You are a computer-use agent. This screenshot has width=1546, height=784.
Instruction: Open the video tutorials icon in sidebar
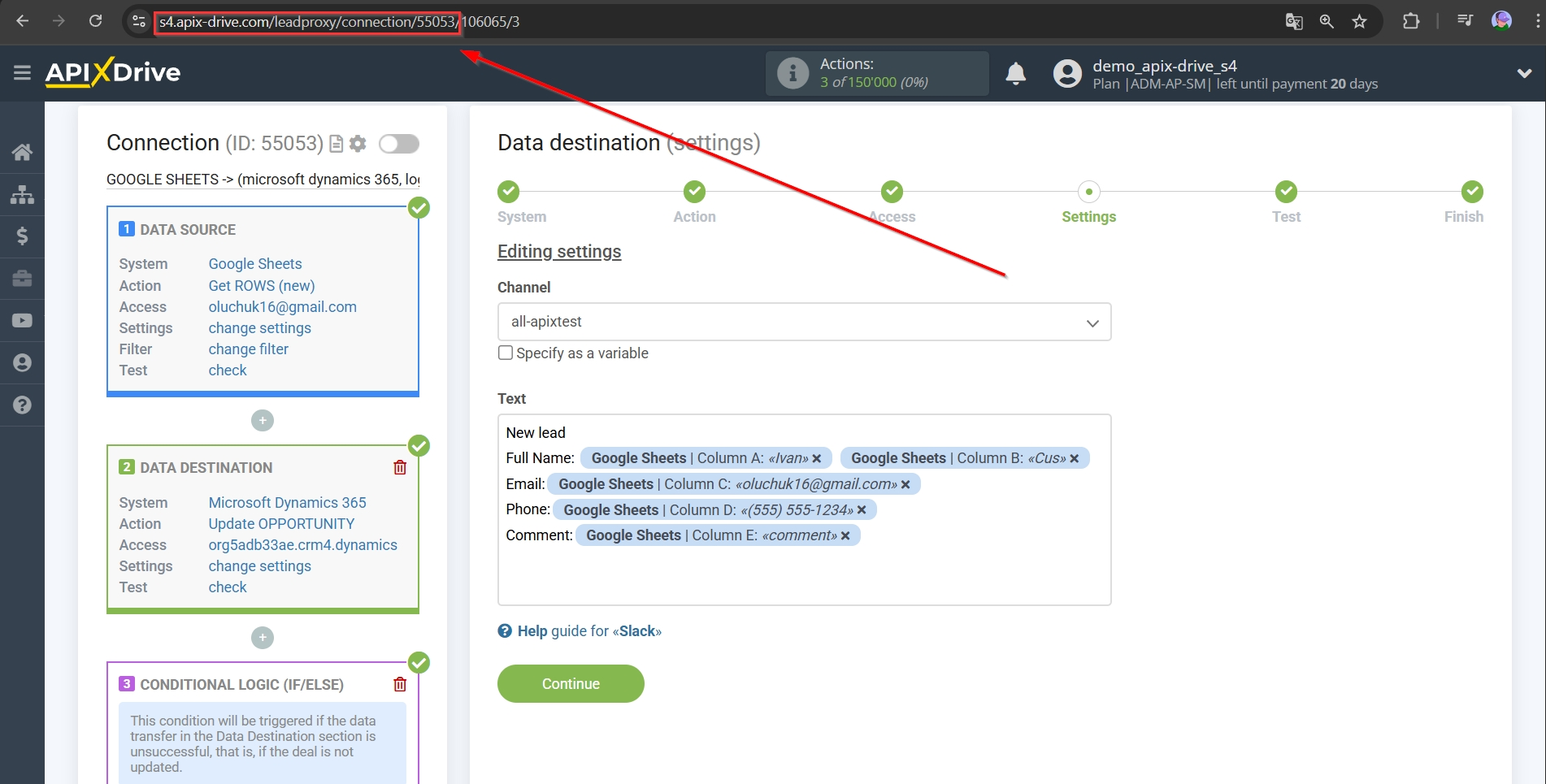(22, 321)
